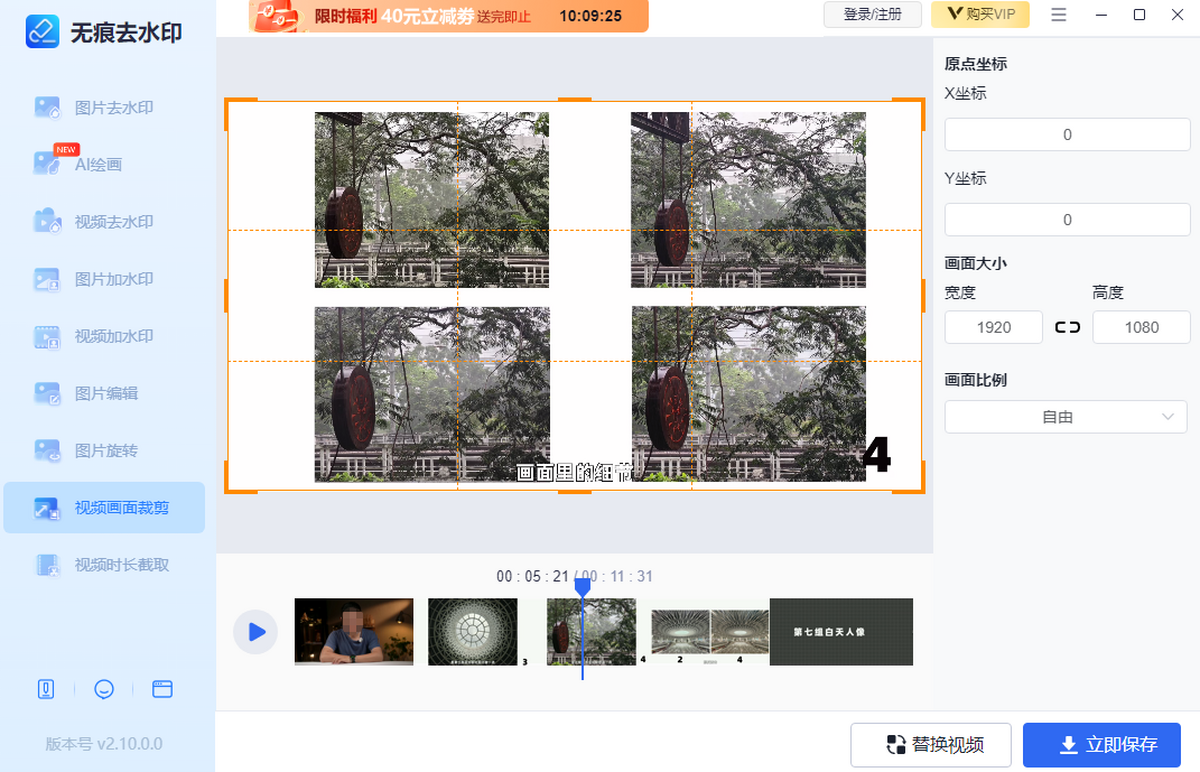The image size is (1200, 772).
Task: Expand the 画面比例 dropdown set to 自由
Action: [x=1066, y=417]
